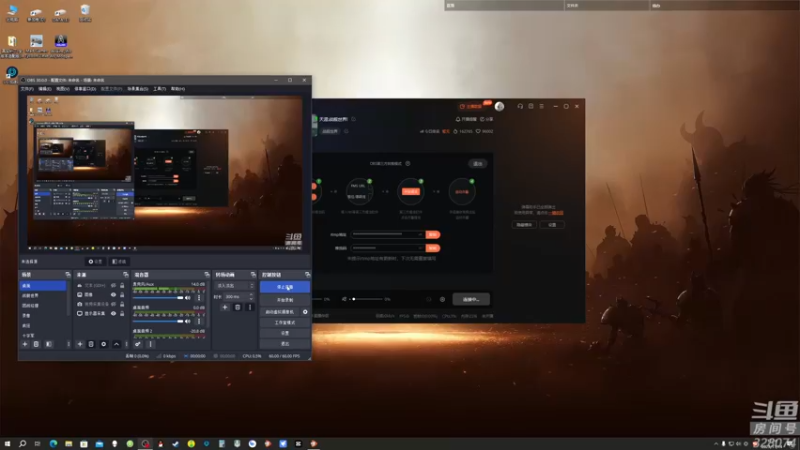
Task: Toggle lock on 视频采集设备 source
Action: point(122,304)
